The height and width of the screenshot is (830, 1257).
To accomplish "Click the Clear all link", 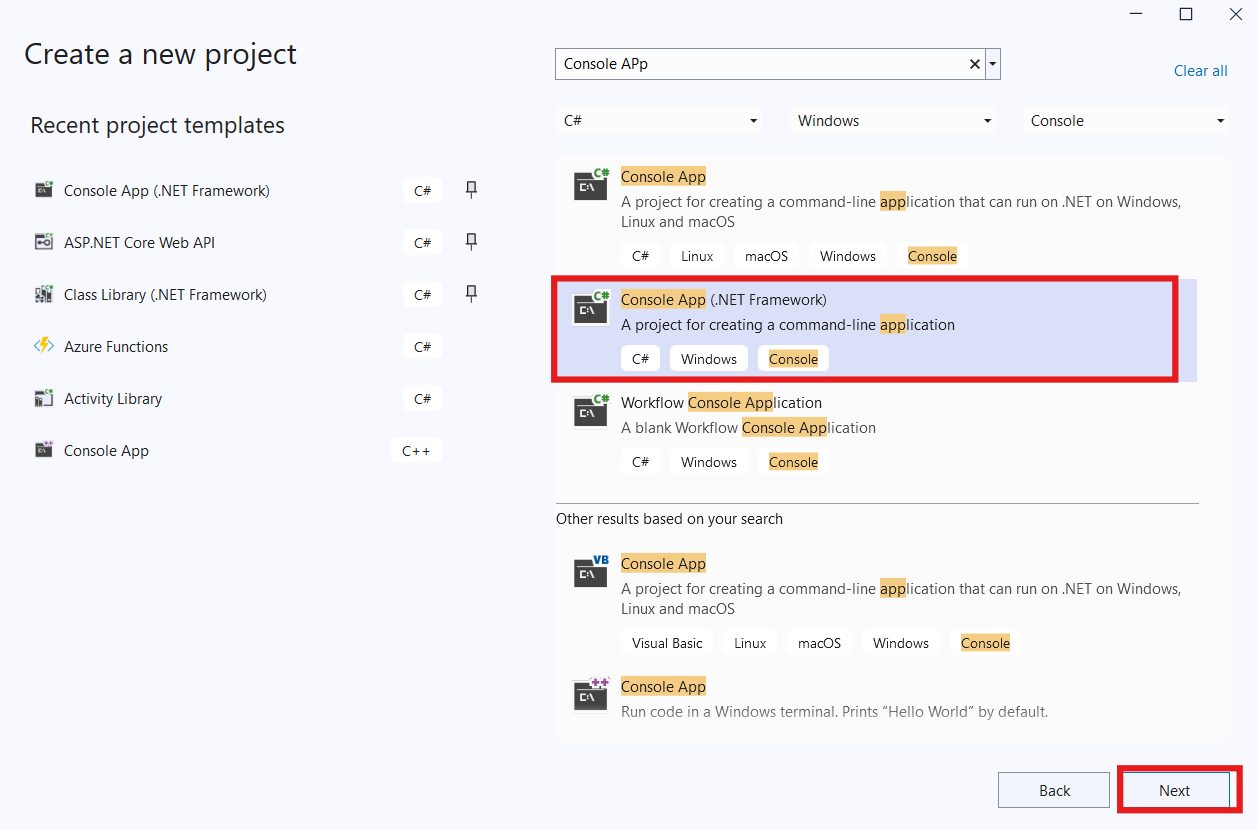I will pos(1200,71).
